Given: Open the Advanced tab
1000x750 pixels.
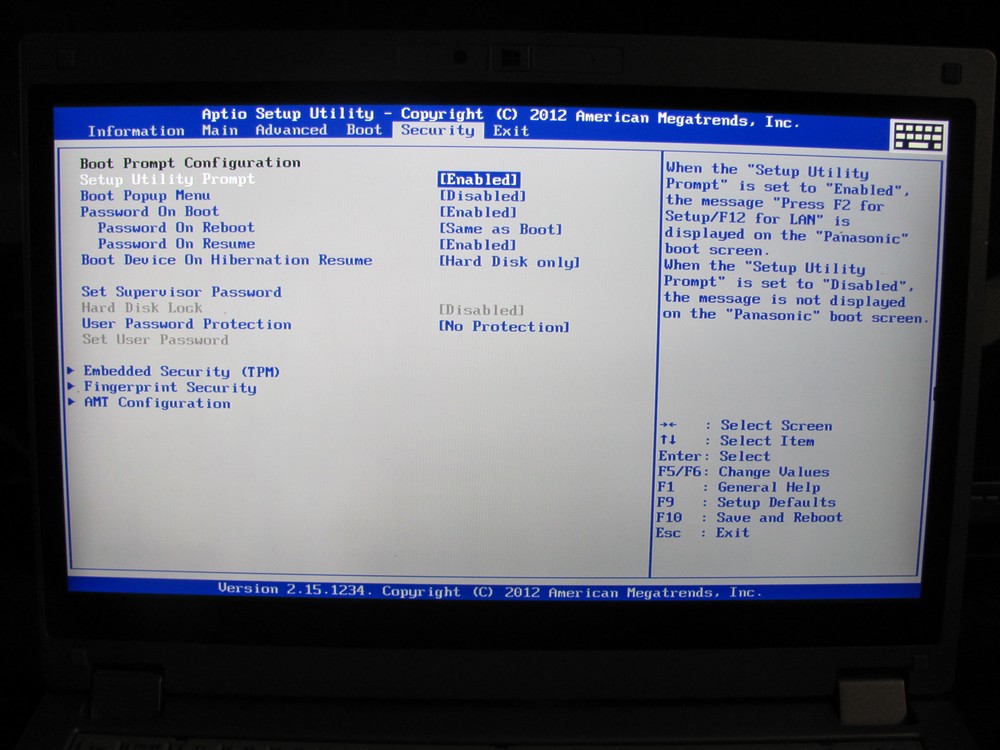Looking at the screenshot, I should click(x=291, y=130).
